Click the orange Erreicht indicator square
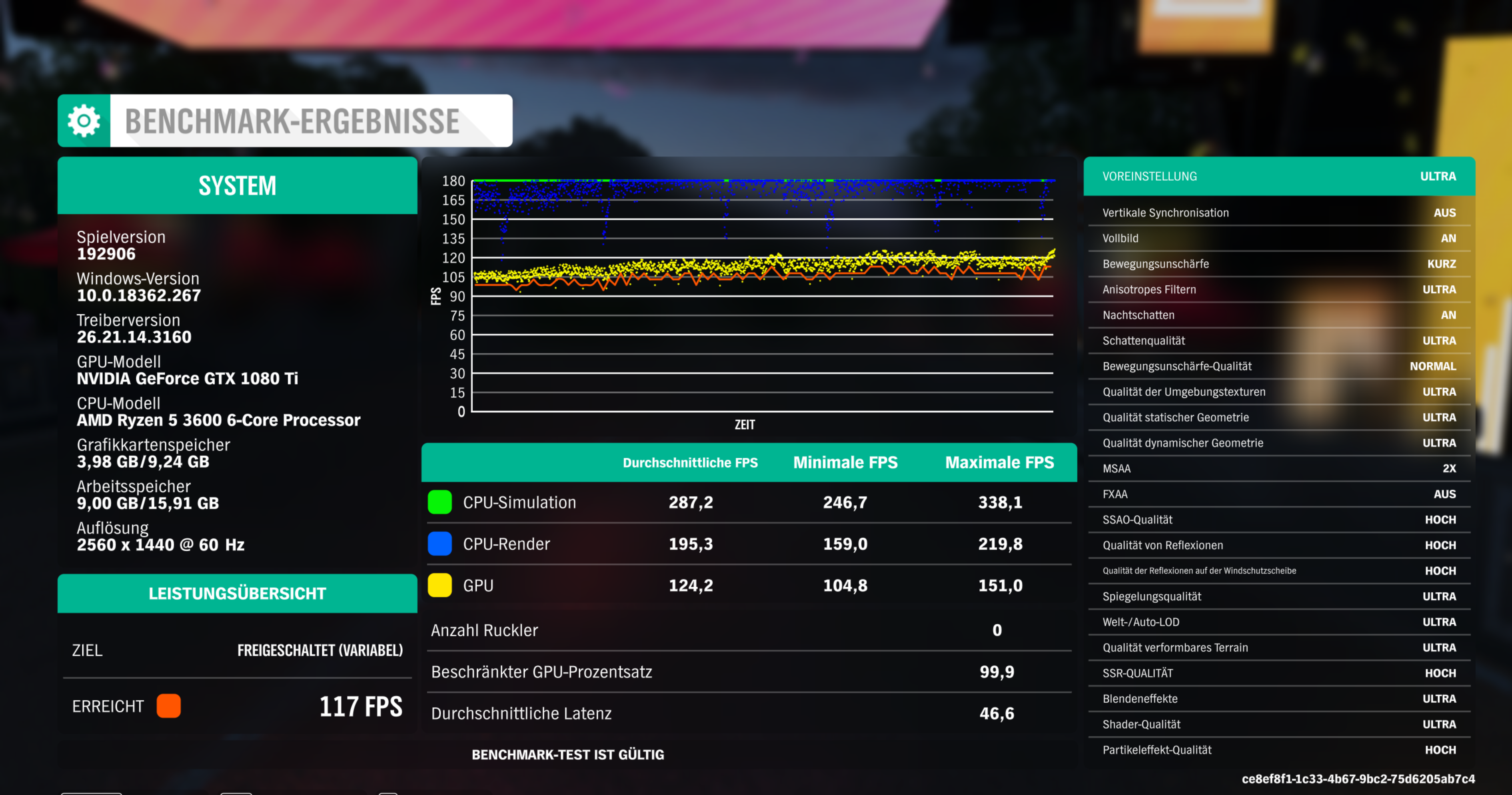Viewport: 1512px width, 795px height. pos(168,706)
